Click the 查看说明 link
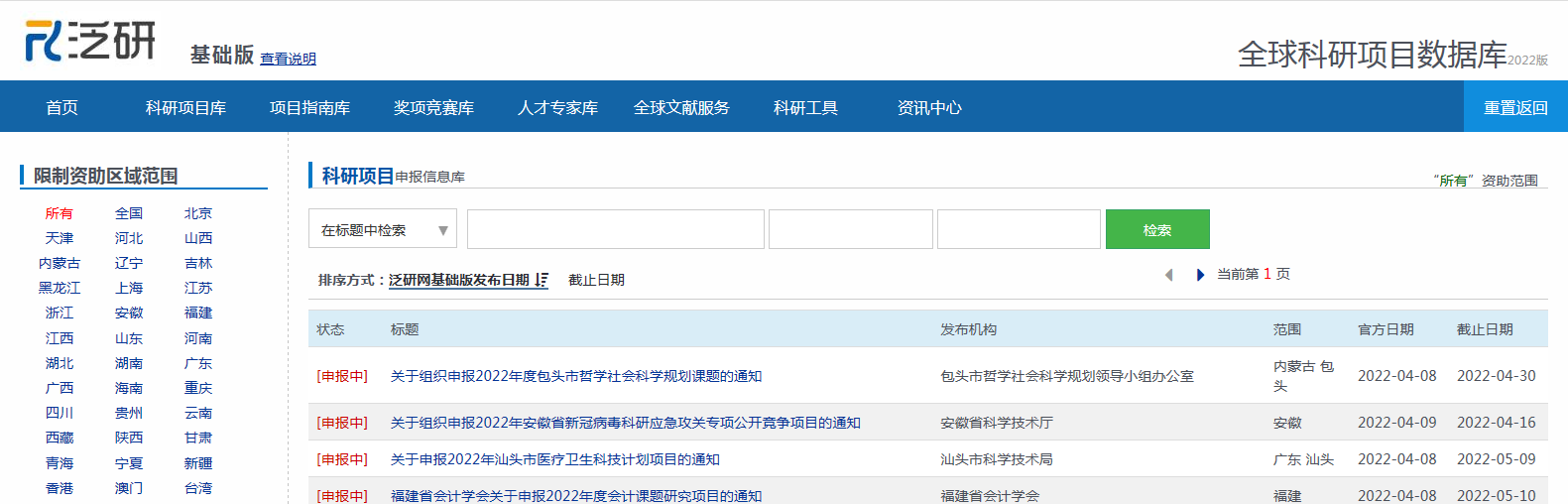 [288, 59]
